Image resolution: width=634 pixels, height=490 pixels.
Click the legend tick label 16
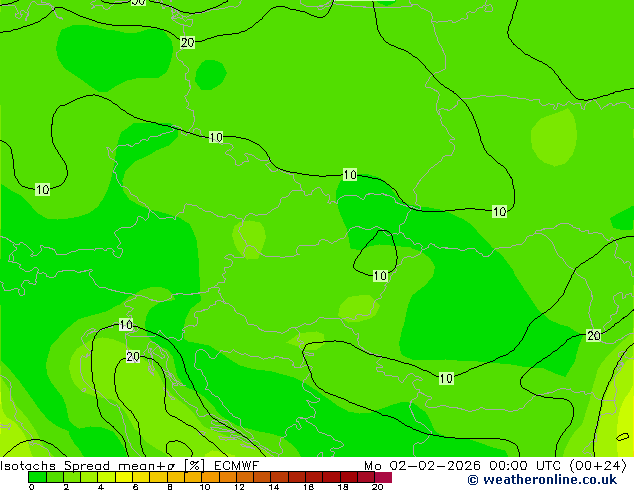click(308, 487)
